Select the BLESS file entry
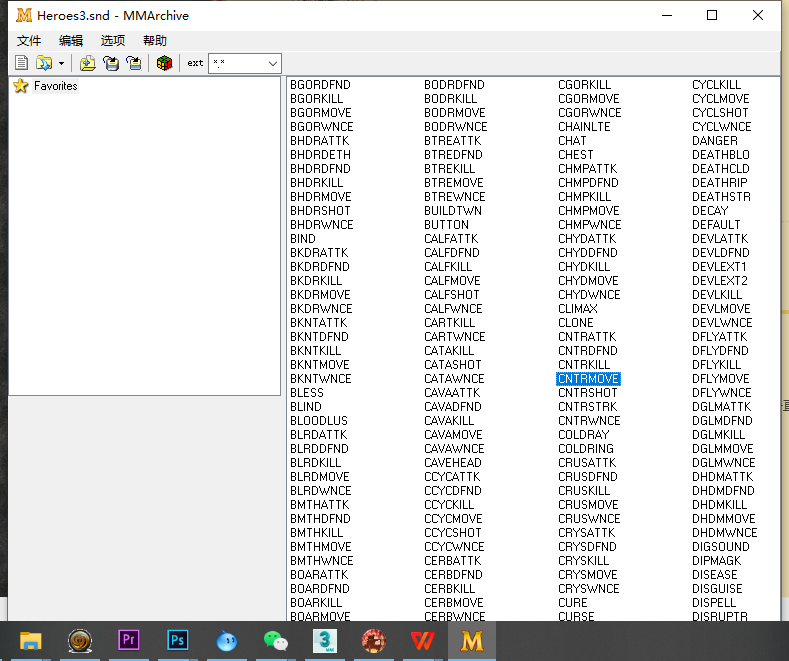The image size is (789, 661). click(x=306, y=392)
